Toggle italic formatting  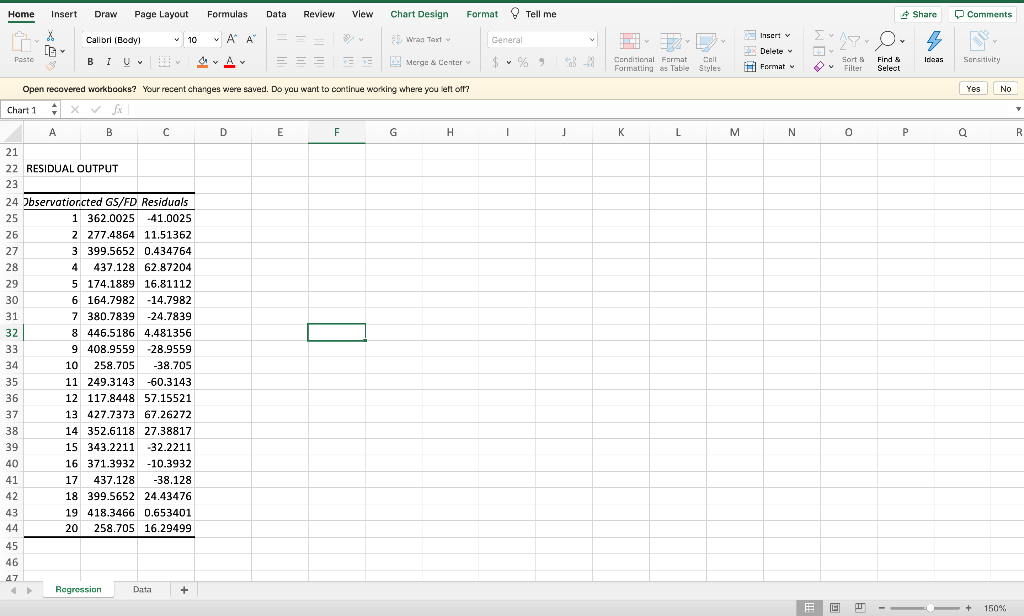pyautogui.click(x=108, y=62)
